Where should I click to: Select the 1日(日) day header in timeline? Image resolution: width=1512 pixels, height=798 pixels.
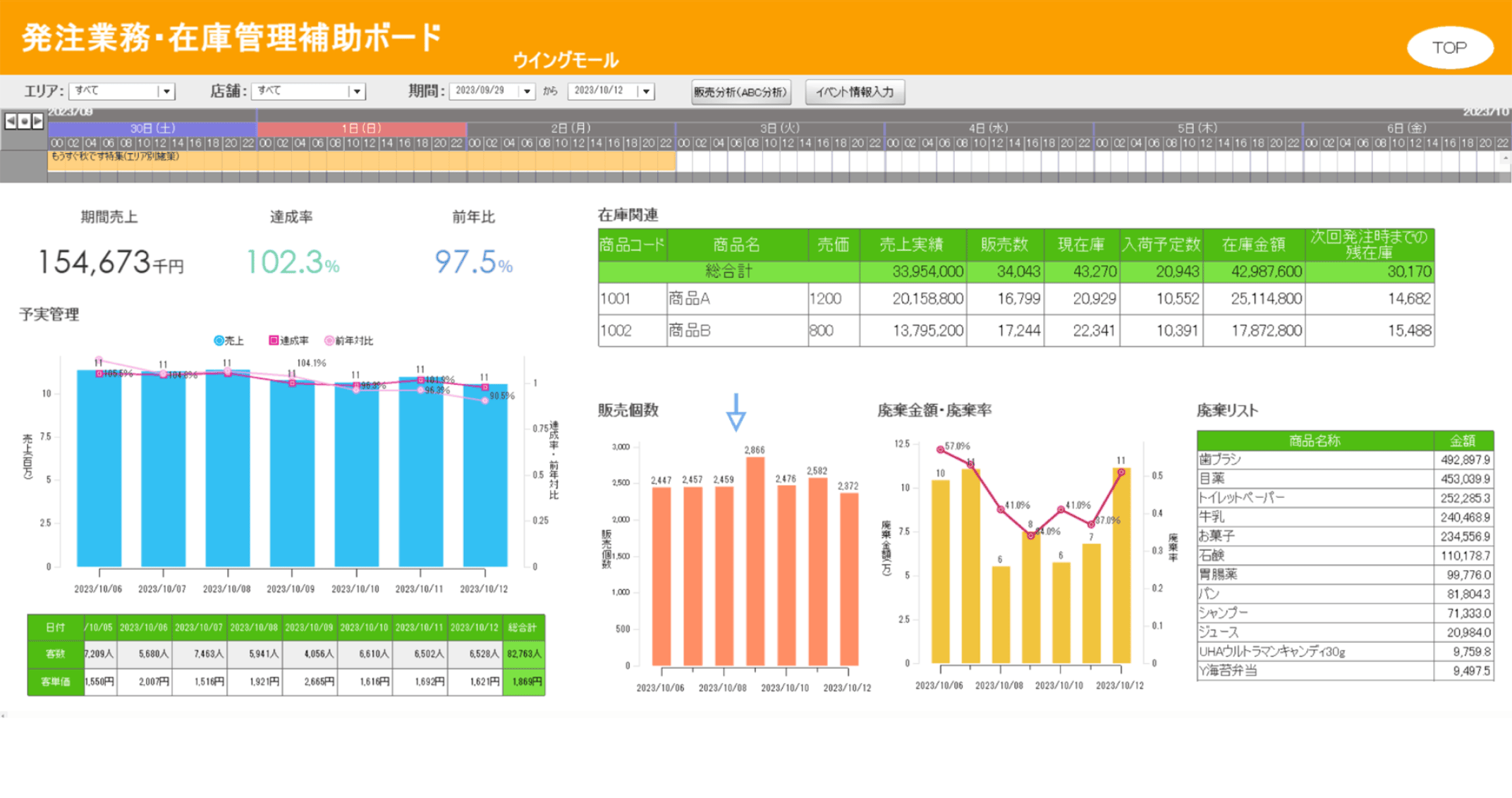tap(361, 128)
